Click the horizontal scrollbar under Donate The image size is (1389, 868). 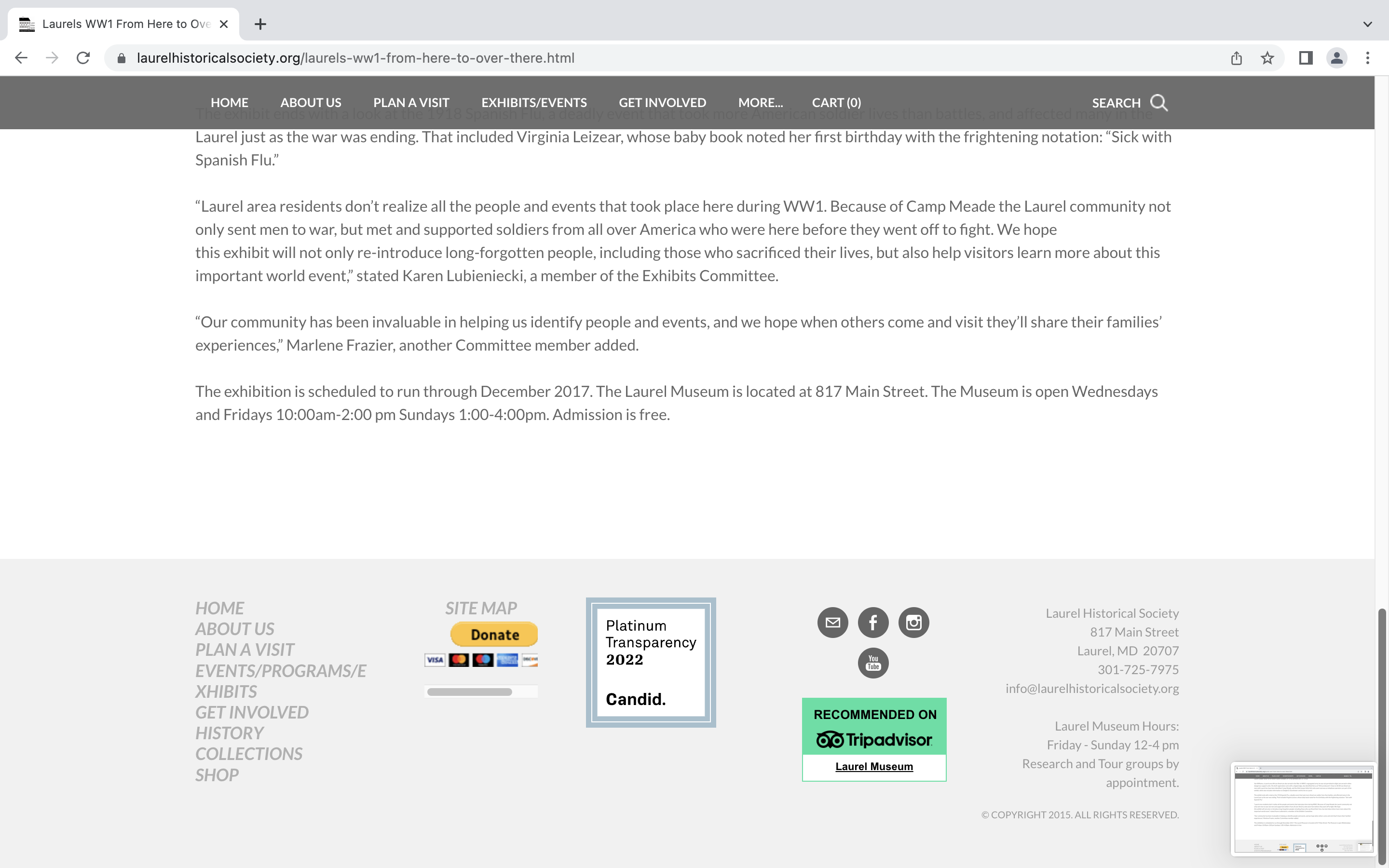(469, 692)
